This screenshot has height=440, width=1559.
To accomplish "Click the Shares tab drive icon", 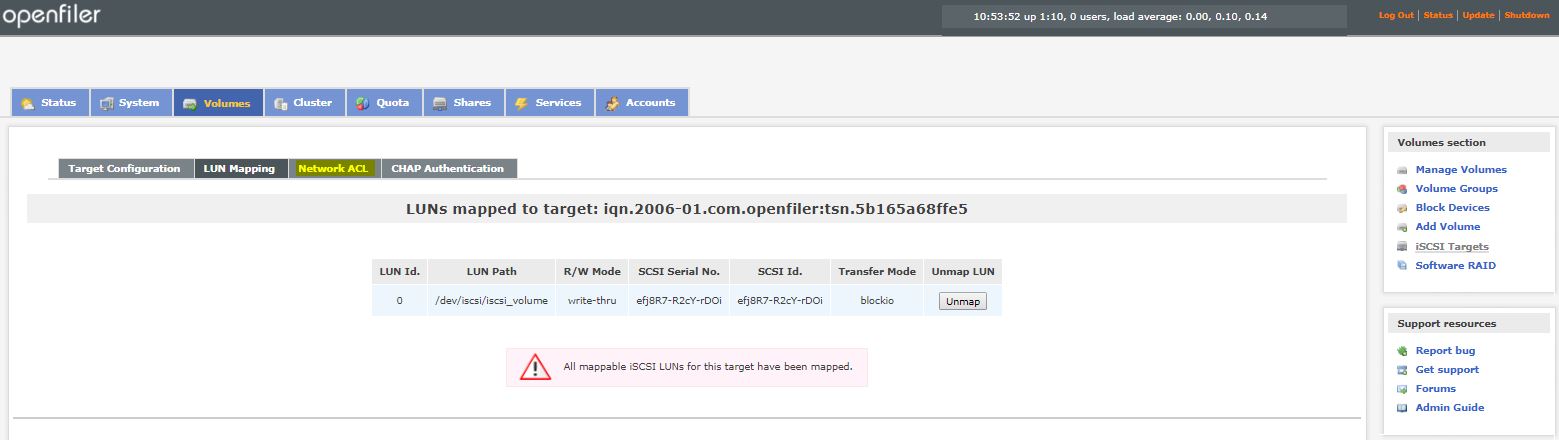I will [439, 103].
